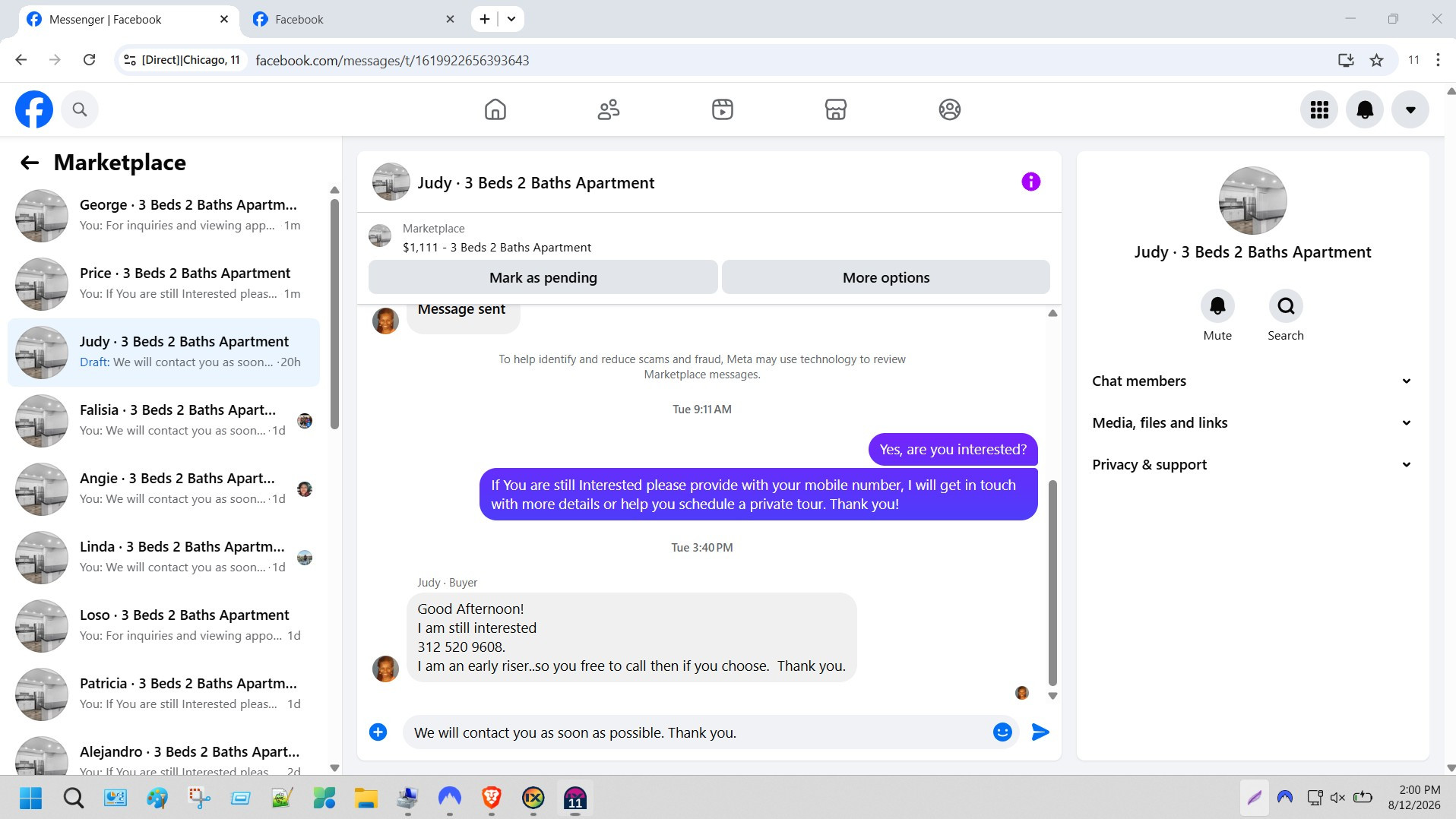Click the address bar URL

[x=392, y=61]
